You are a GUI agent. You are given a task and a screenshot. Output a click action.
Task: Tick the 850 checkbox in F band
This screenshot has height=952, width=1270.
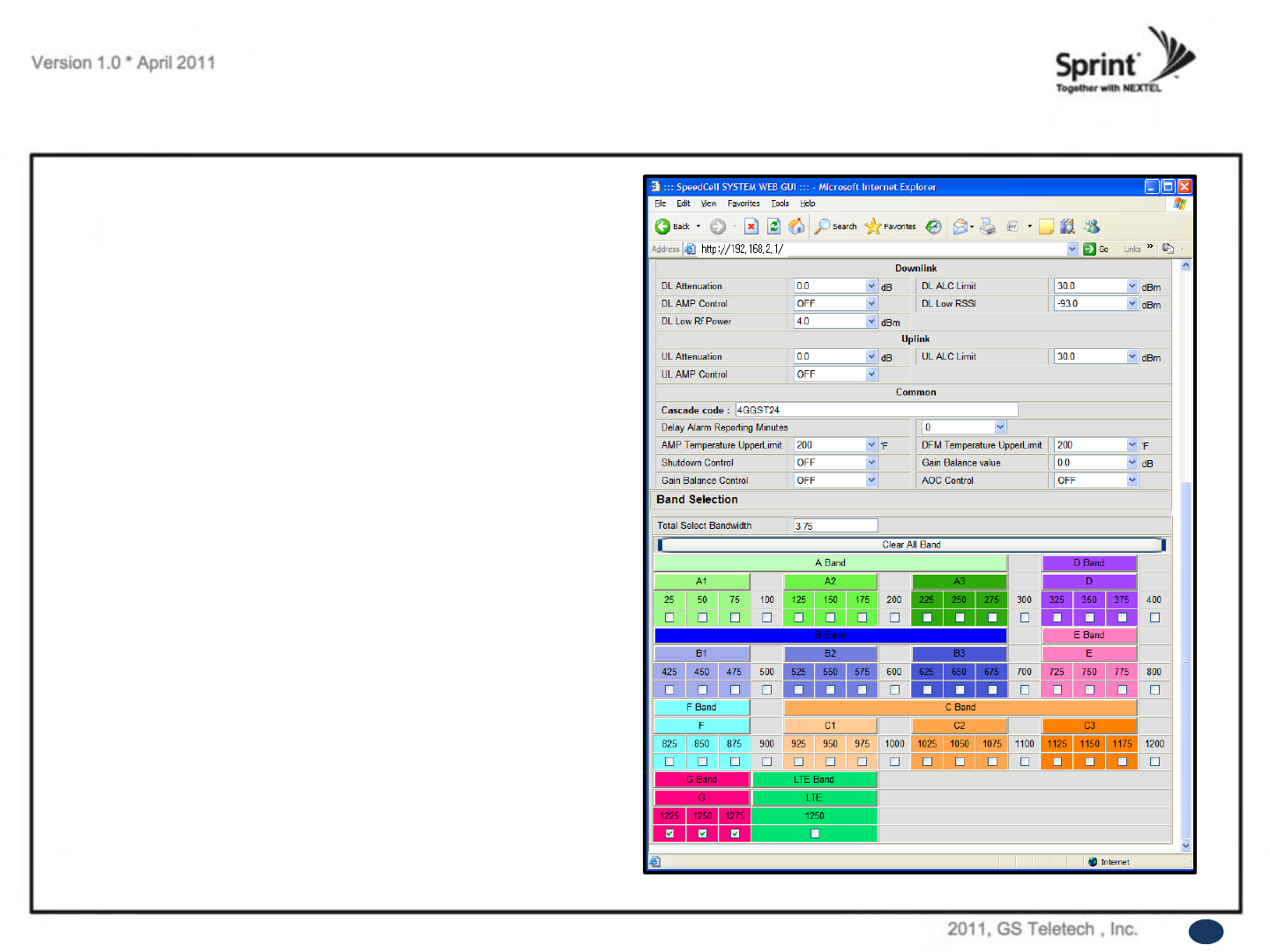(x=702, y=762)
